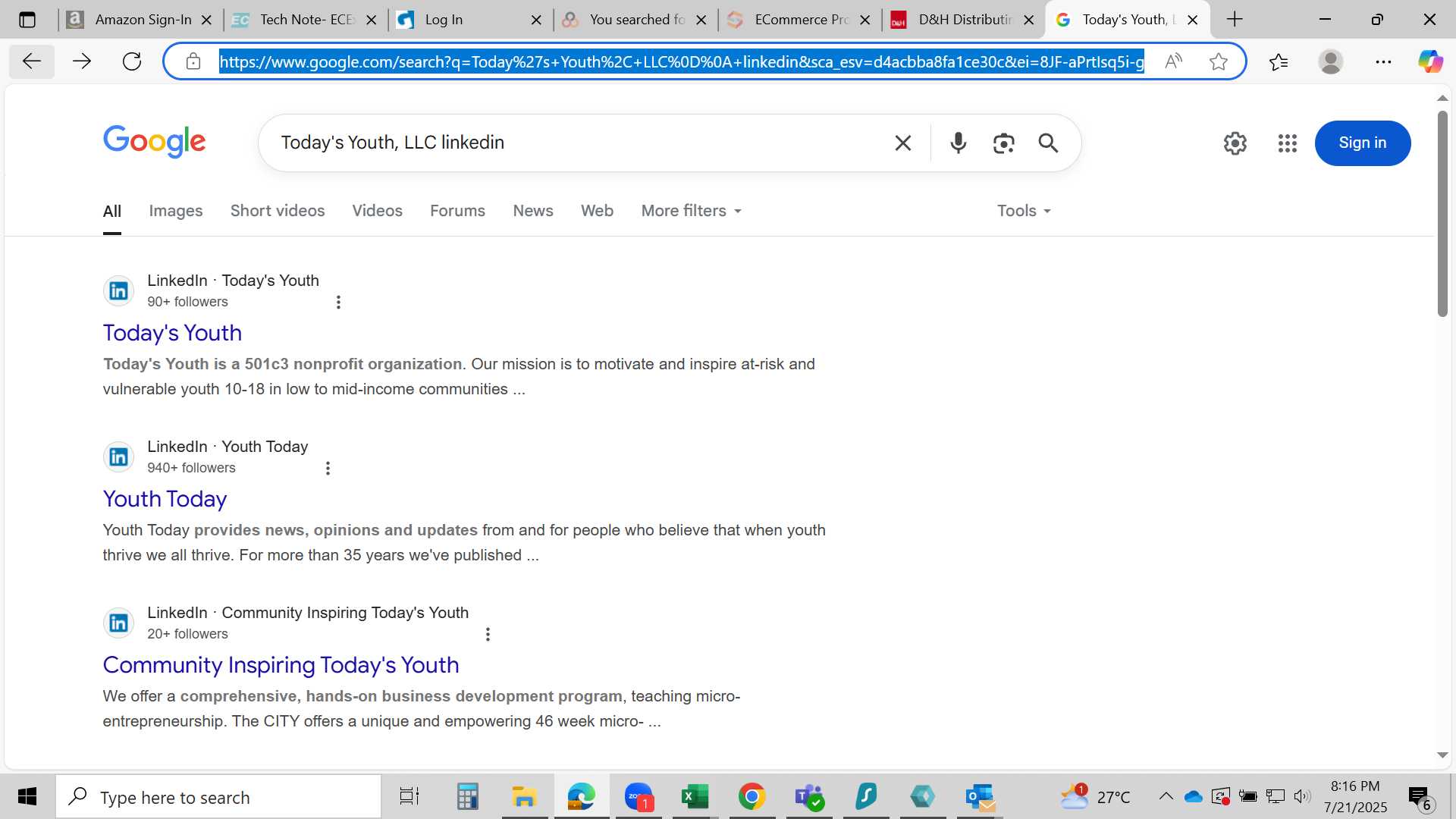The width and height of the screenshot is (1456, 819).
Task: Switch to the Web results tab
Action: (x=597, y=211)
